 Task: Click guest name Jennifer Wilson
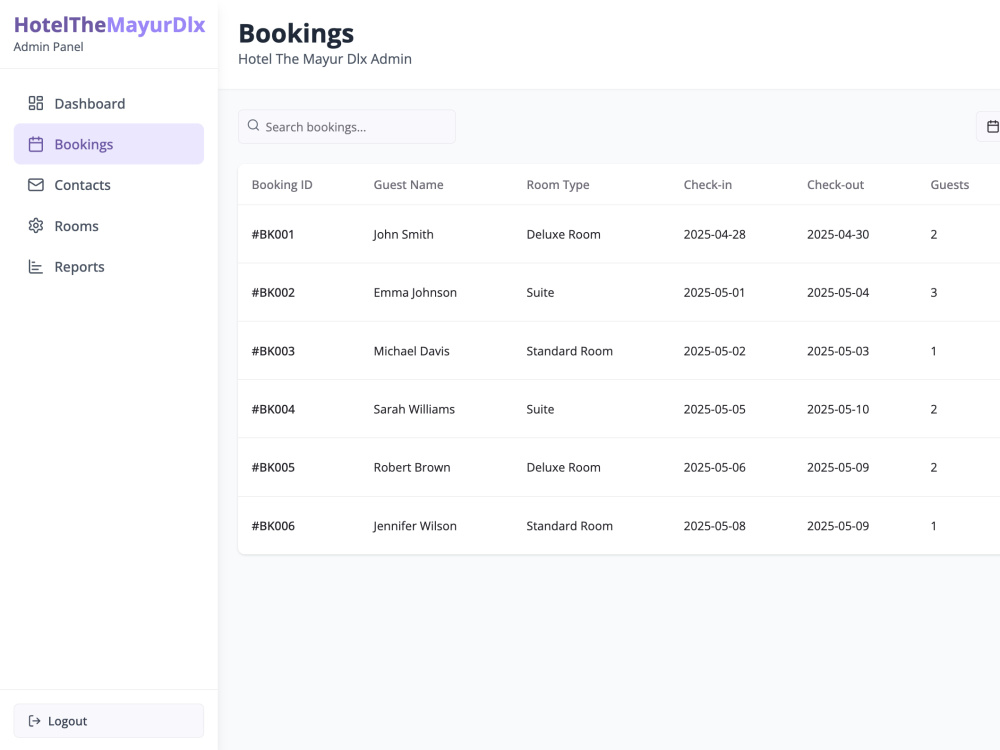pos(415,526)
